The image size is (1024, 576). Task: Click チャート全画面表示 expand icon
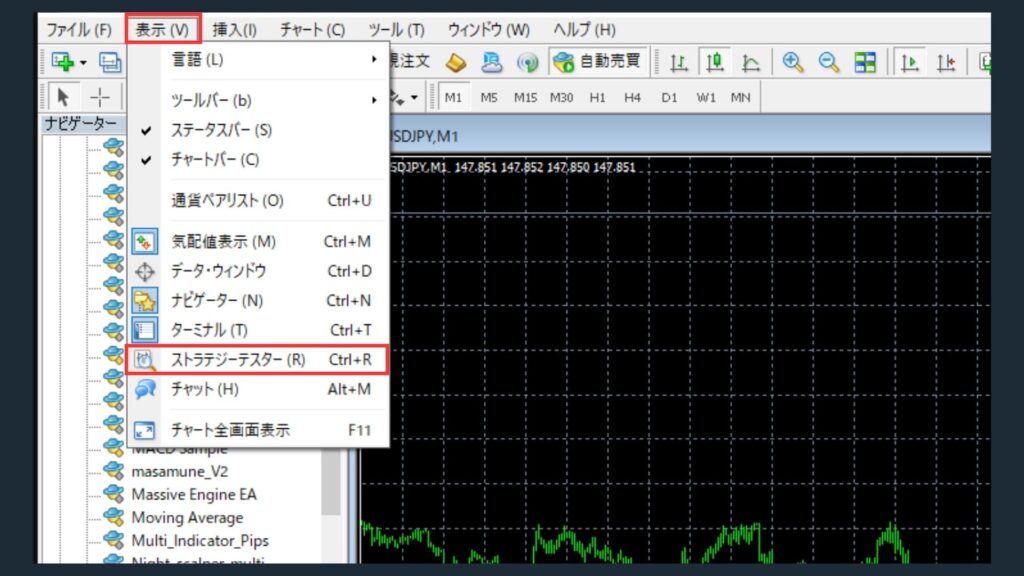(144, 430)
